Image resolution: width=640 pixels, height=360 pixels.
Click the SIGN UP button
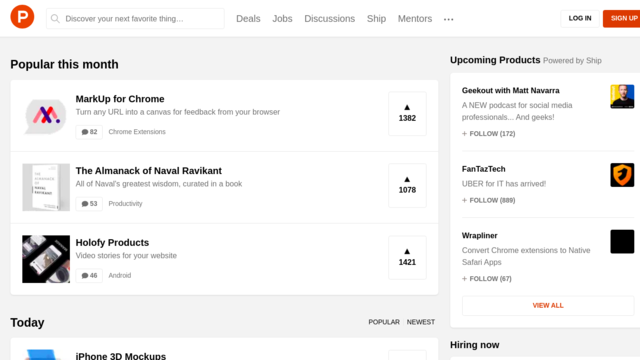point(622,18)
